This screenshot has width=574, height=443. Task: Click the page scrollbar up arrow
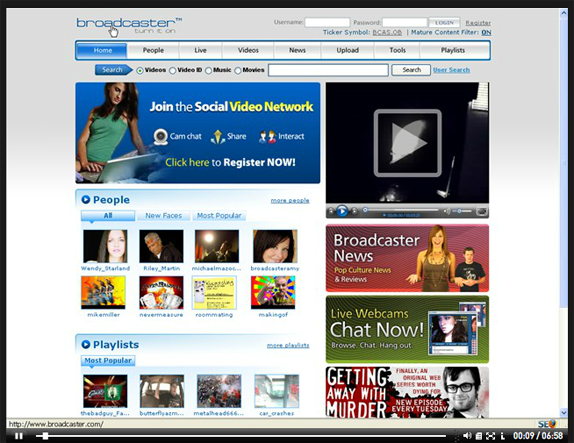[x=563, y=13]
